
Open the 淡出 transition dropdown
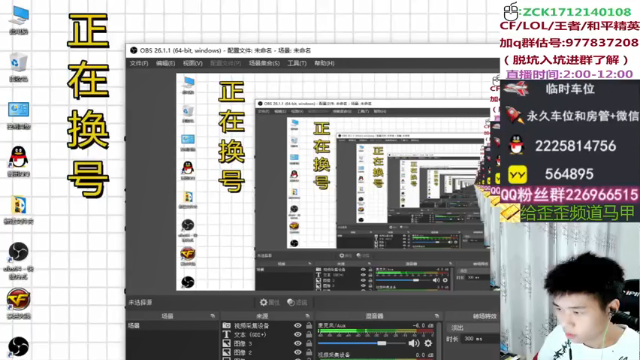point(474,328)
